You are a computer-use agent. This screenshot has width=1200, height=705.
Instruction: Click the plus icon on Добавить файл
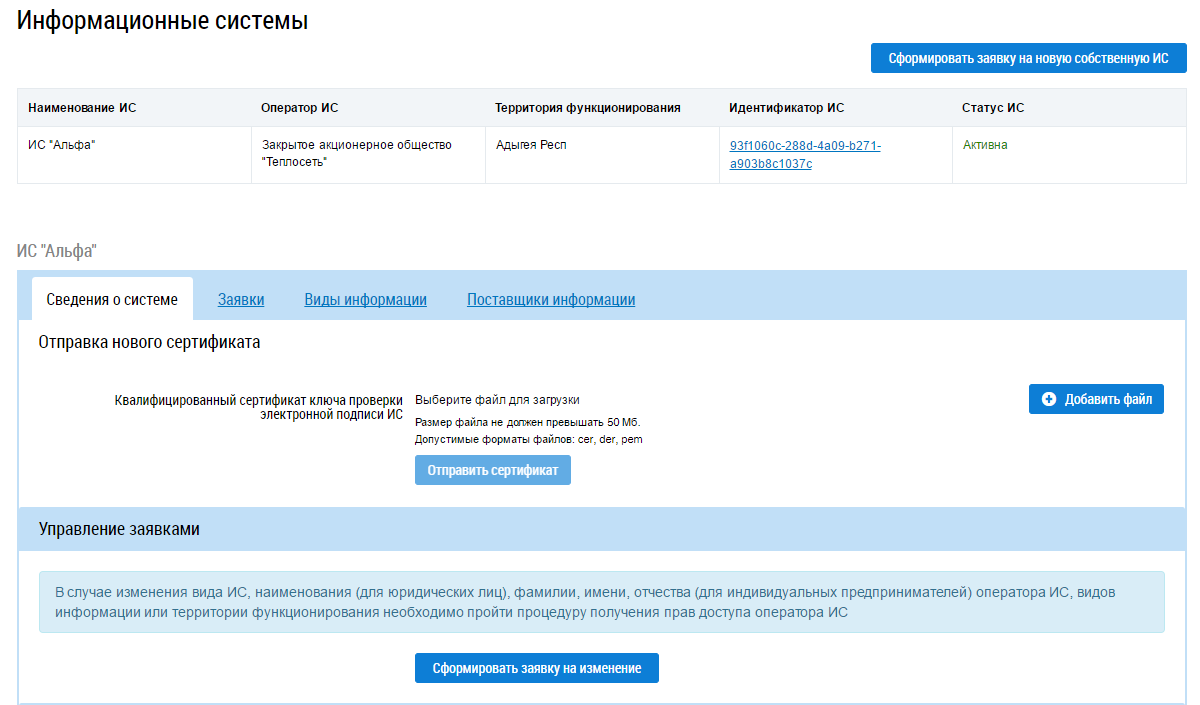pyautogui.click(x=1048, y=399)
